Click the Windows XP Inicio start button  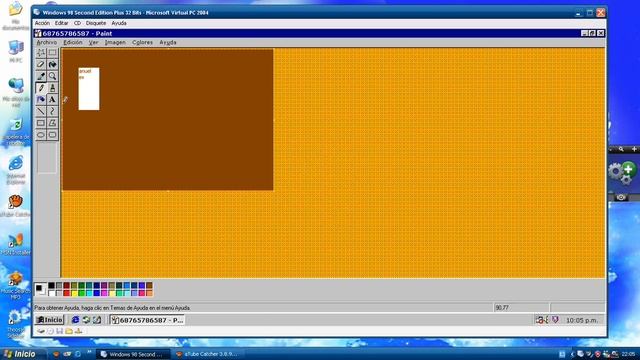19,354
